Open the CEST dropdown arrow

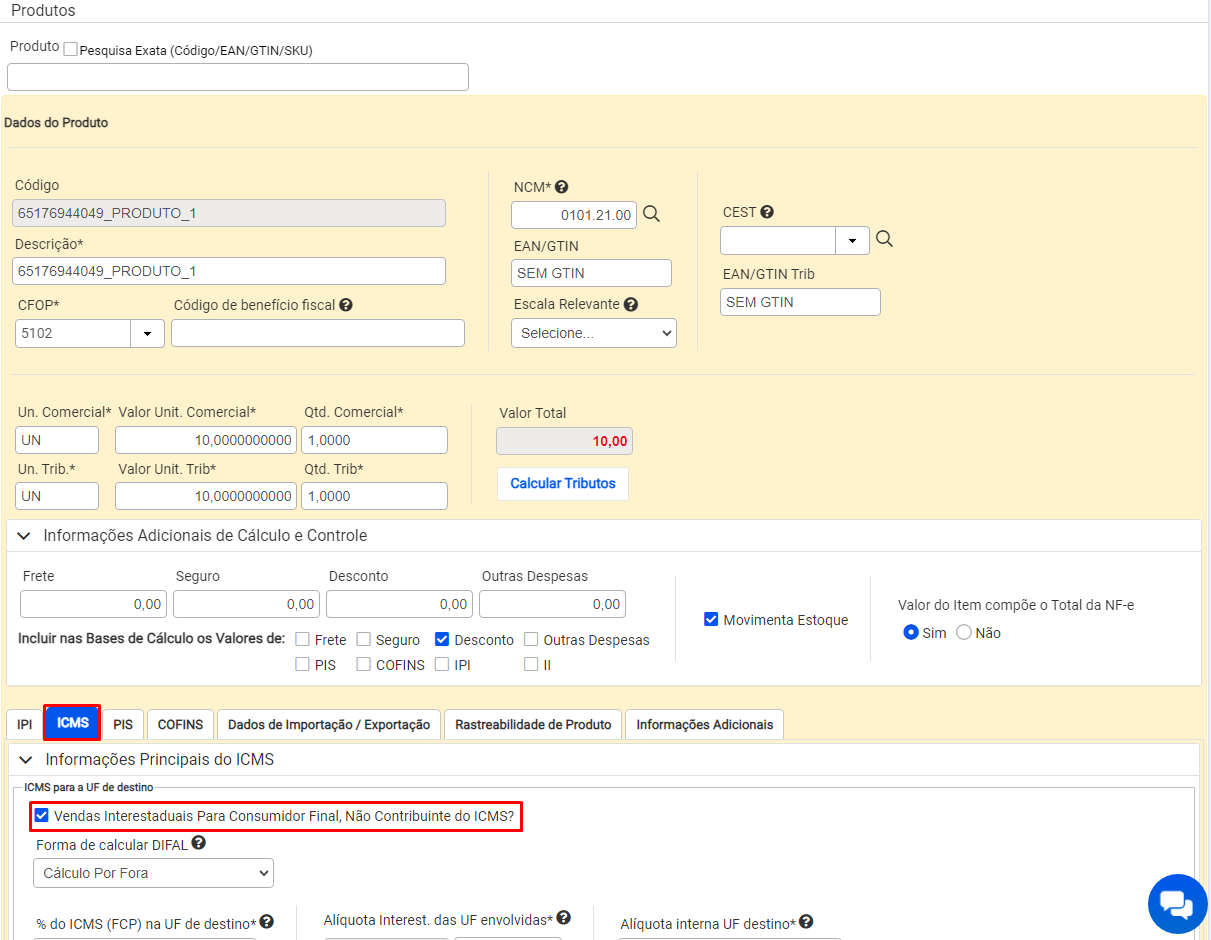tap(852, 241)
